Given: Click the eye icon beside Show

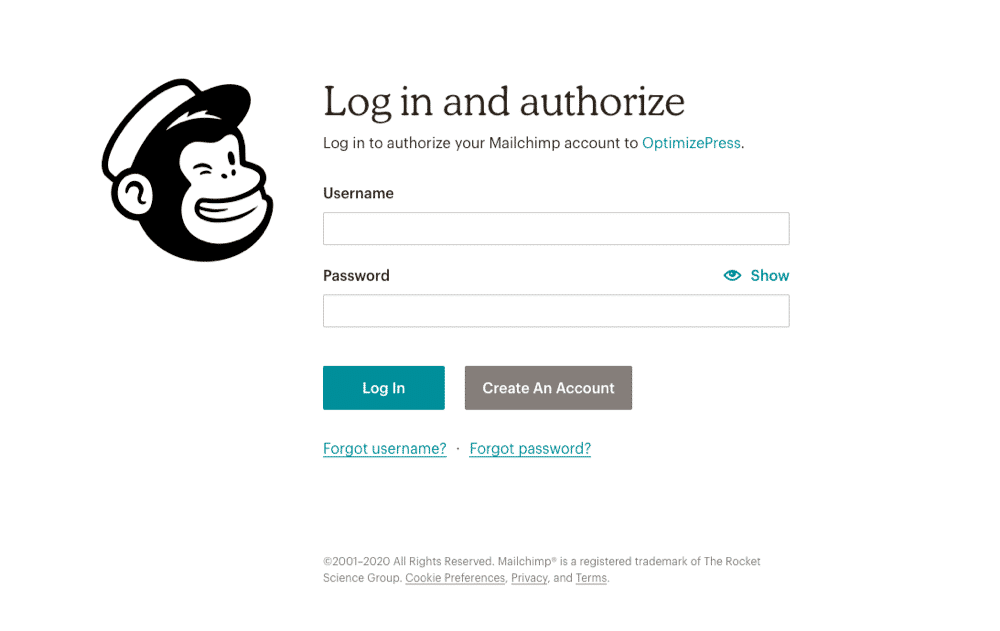Looking at the screenshot, I should [x=732, y=275].
